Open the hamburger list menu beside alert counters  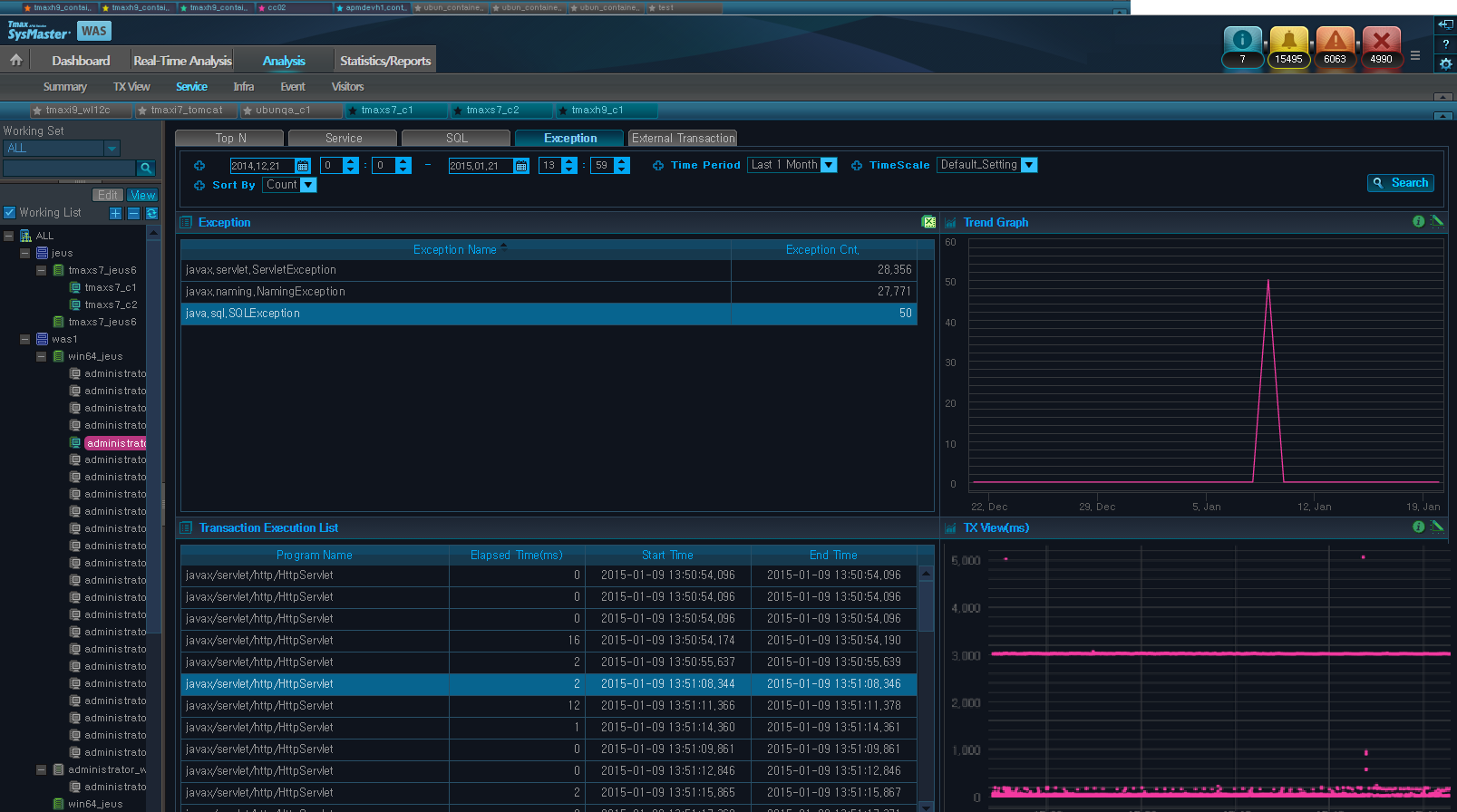pyautogui.click(x=1415, y=55)
